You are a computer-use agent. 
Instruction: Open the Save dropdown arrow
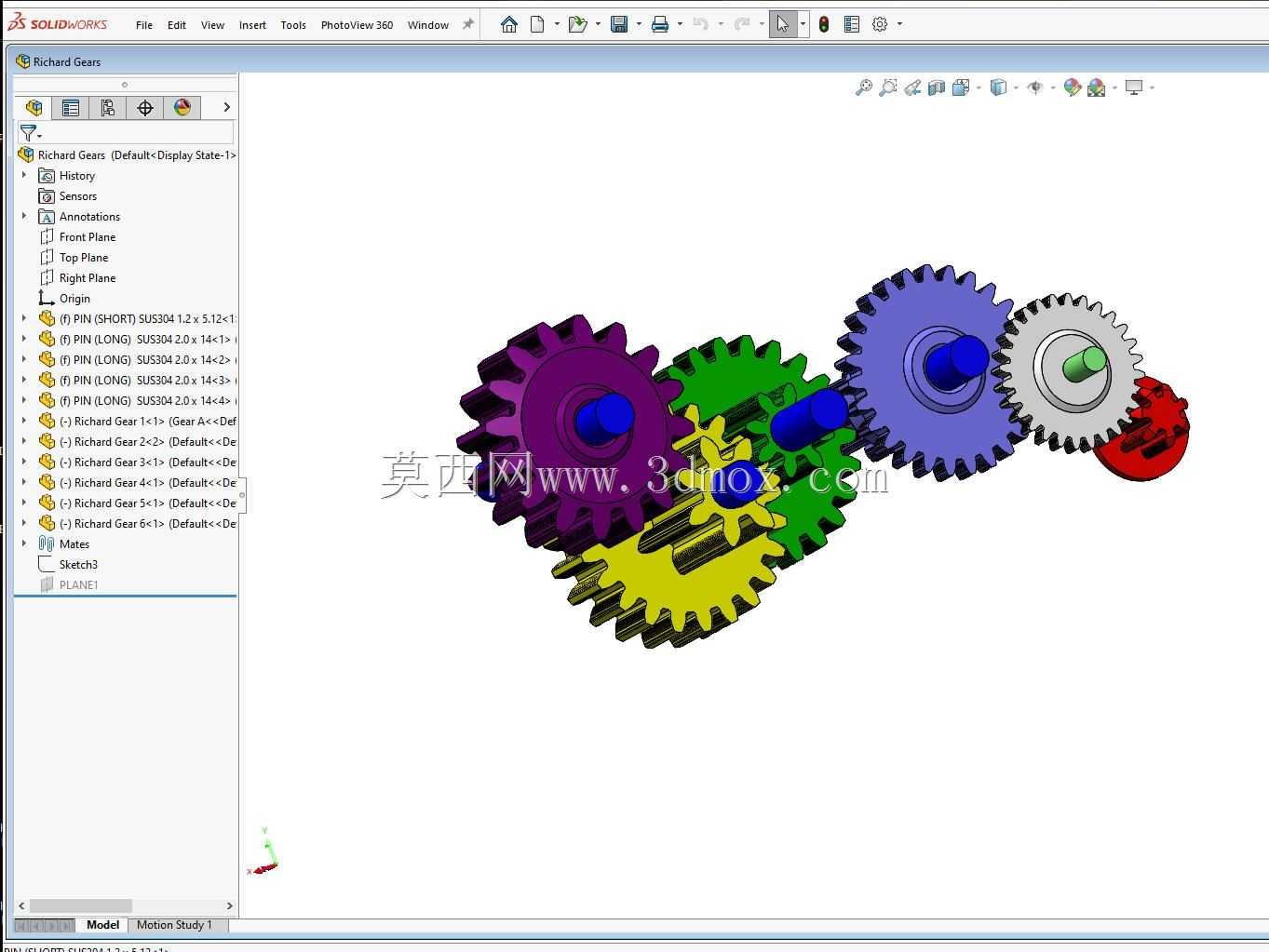tap(639, 24)
